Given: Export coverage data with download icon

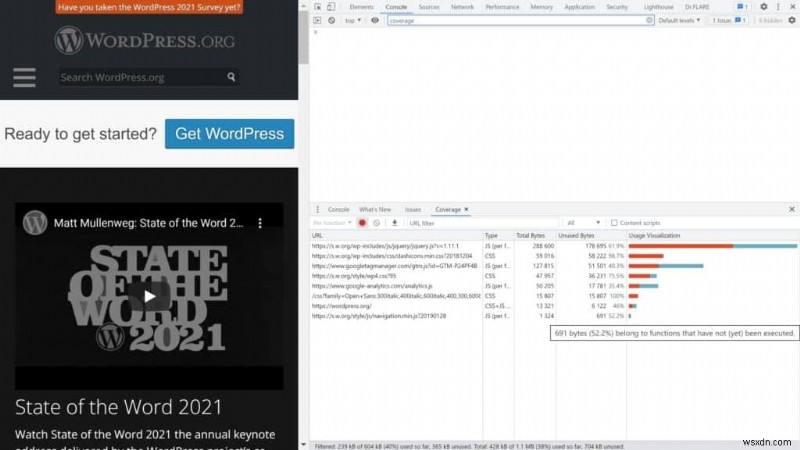Looking at the screenshot, I should [x=394, y=223].
